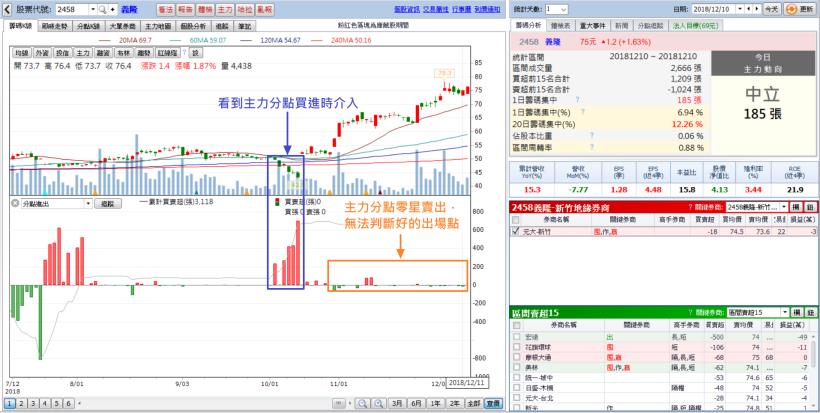Toggle the 主力 indicator button above the chart
820x413 pixels.
83,53
